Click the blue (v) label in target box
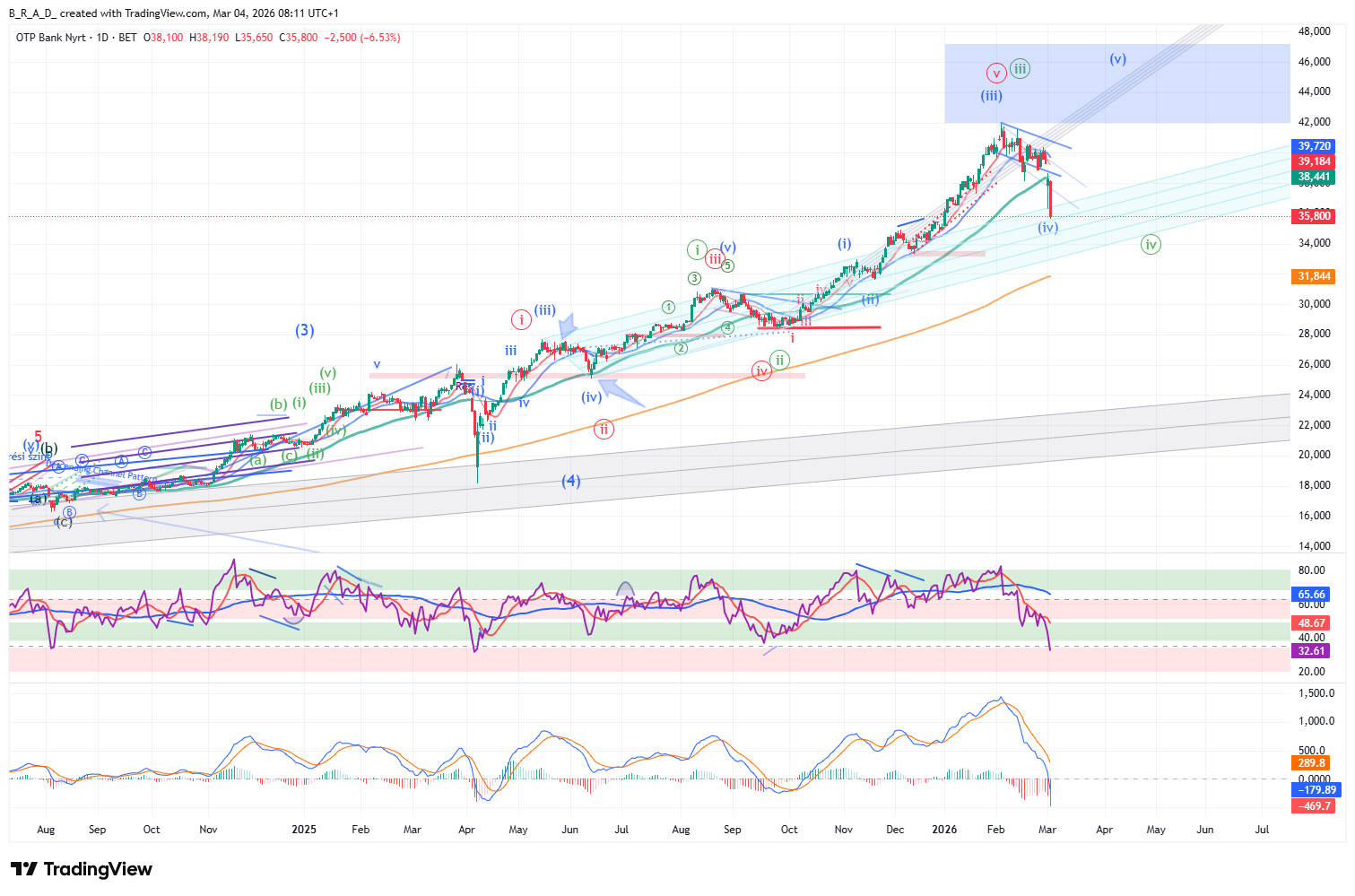1355x896 pixels. point(1117,59)
